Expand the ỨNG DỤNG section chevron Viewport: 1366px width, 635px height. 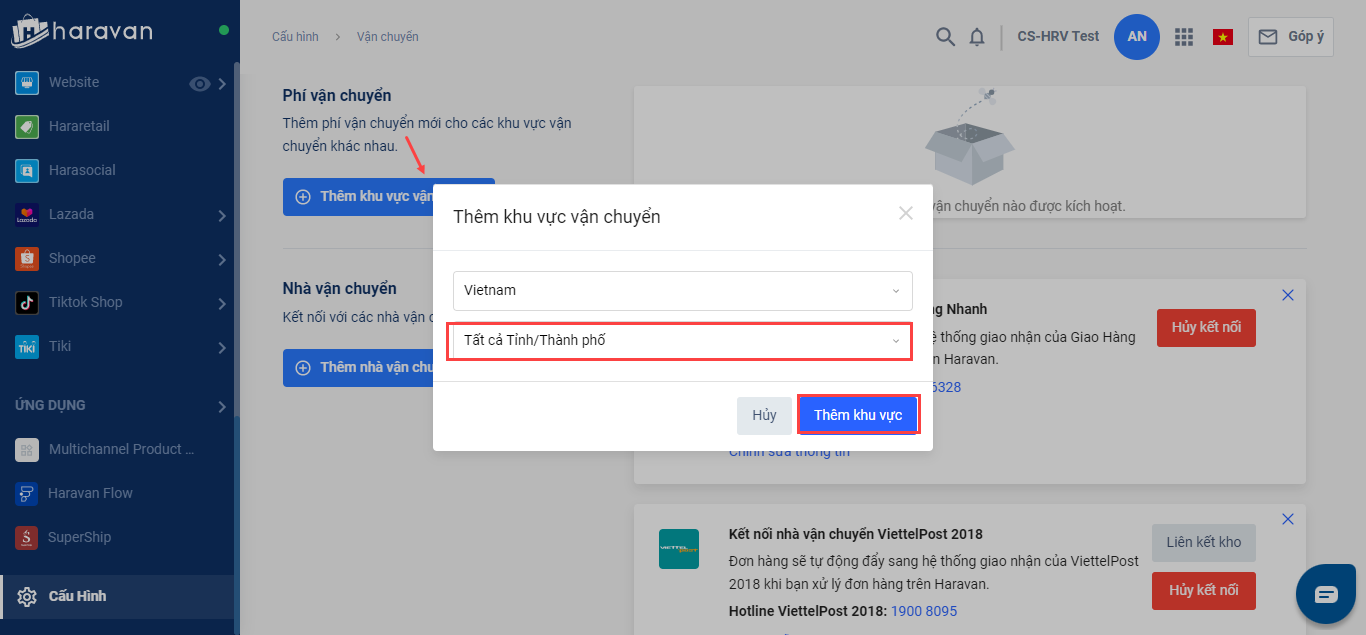[222, 406]
